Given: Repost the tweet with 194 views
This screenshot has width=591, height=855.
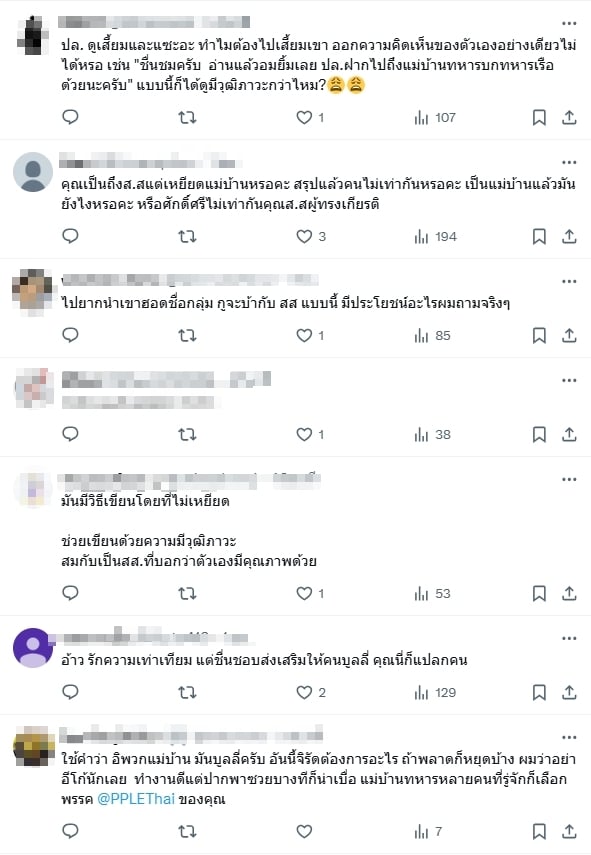Looking at the screenshot, I should point(187,236).
